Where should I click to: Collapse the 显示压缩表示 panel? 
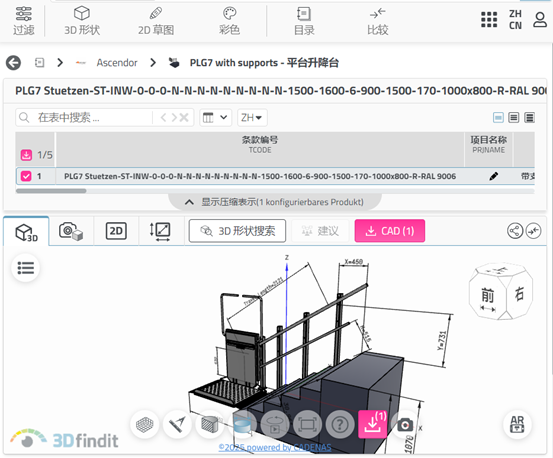coord(275,202)
